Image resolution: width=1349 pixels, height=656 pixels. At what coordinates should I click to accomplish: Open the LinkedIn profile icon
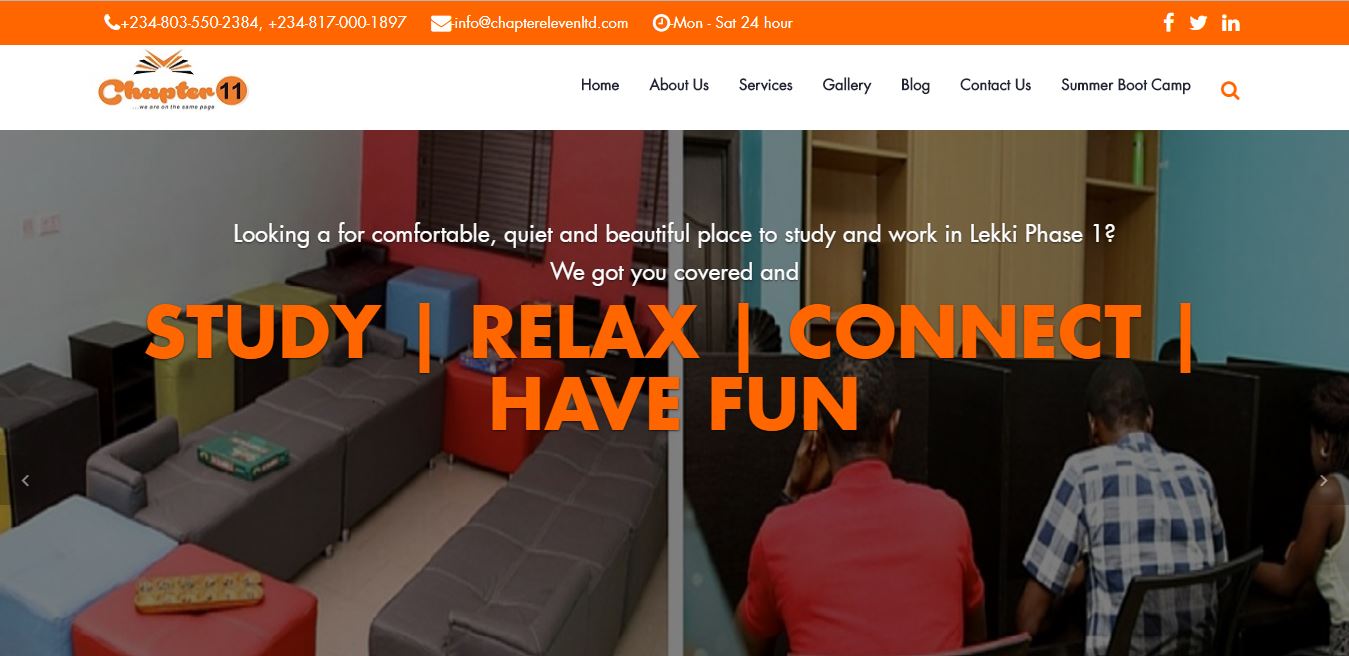pyautogui.click(x=1231, y=23)
